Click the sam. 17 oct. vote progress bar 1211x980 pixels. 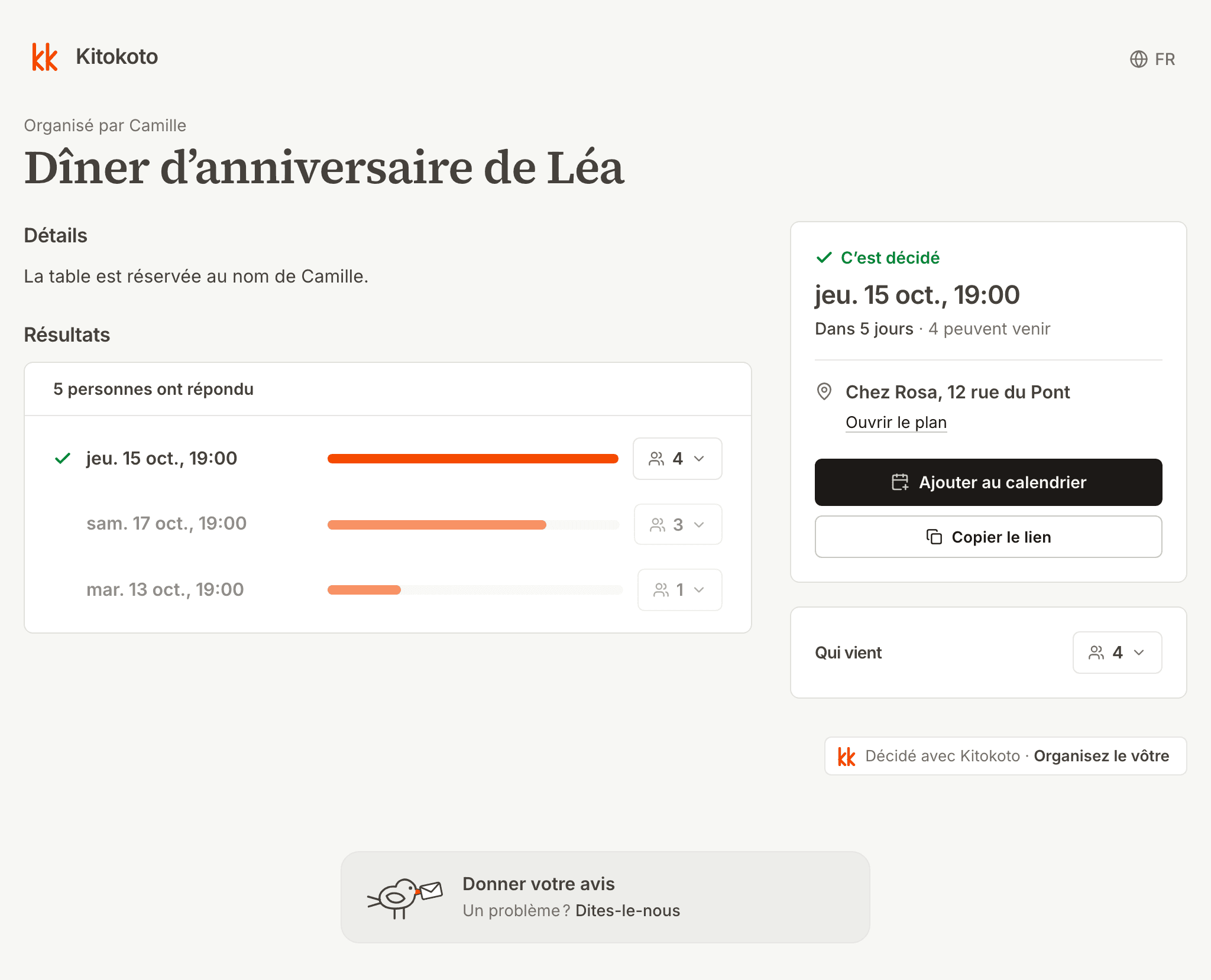pos(473,525)
